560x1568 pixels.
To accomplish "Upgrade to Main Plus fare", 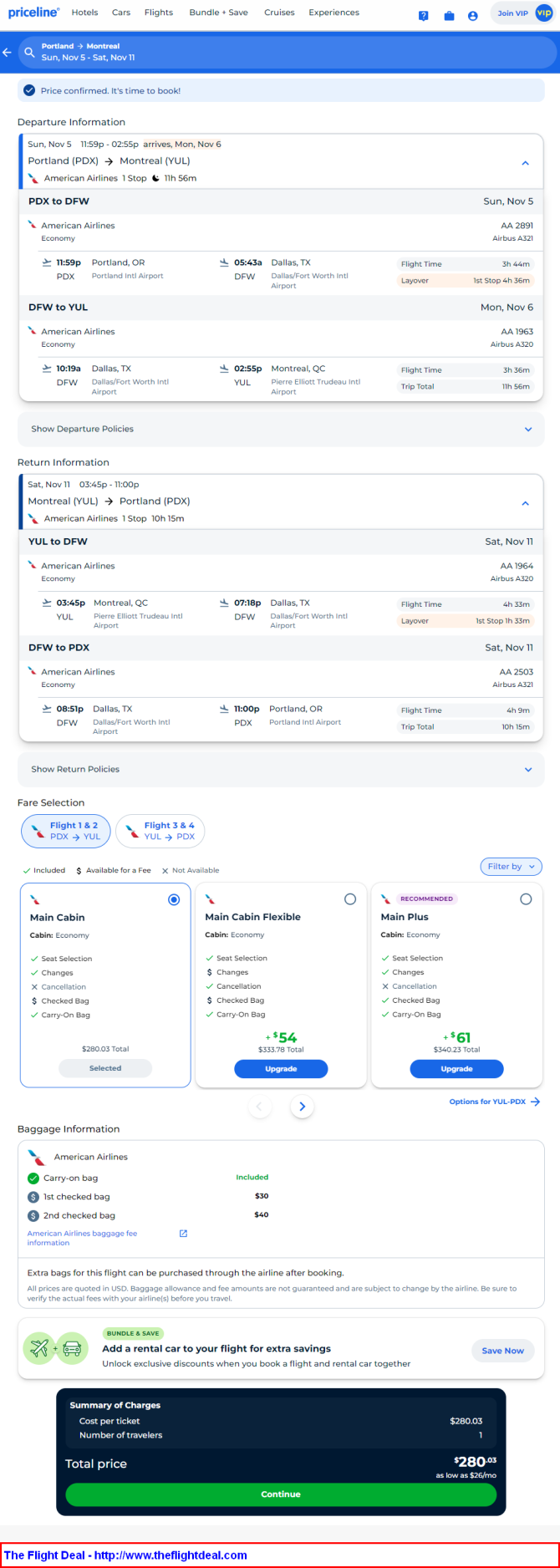I will (456, 1069).
